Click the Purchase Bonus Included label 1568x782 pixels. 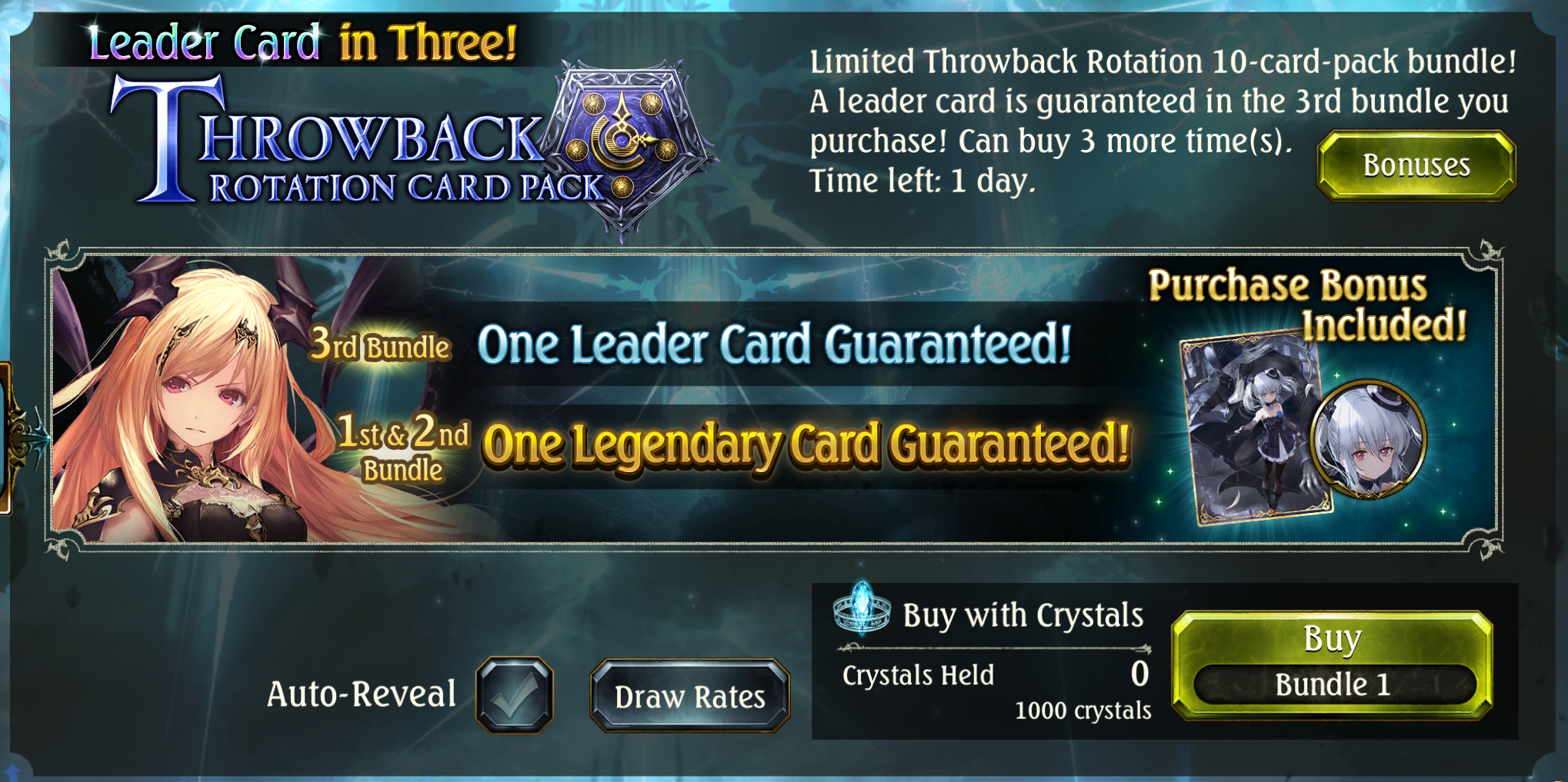(x=1308, y=304)
